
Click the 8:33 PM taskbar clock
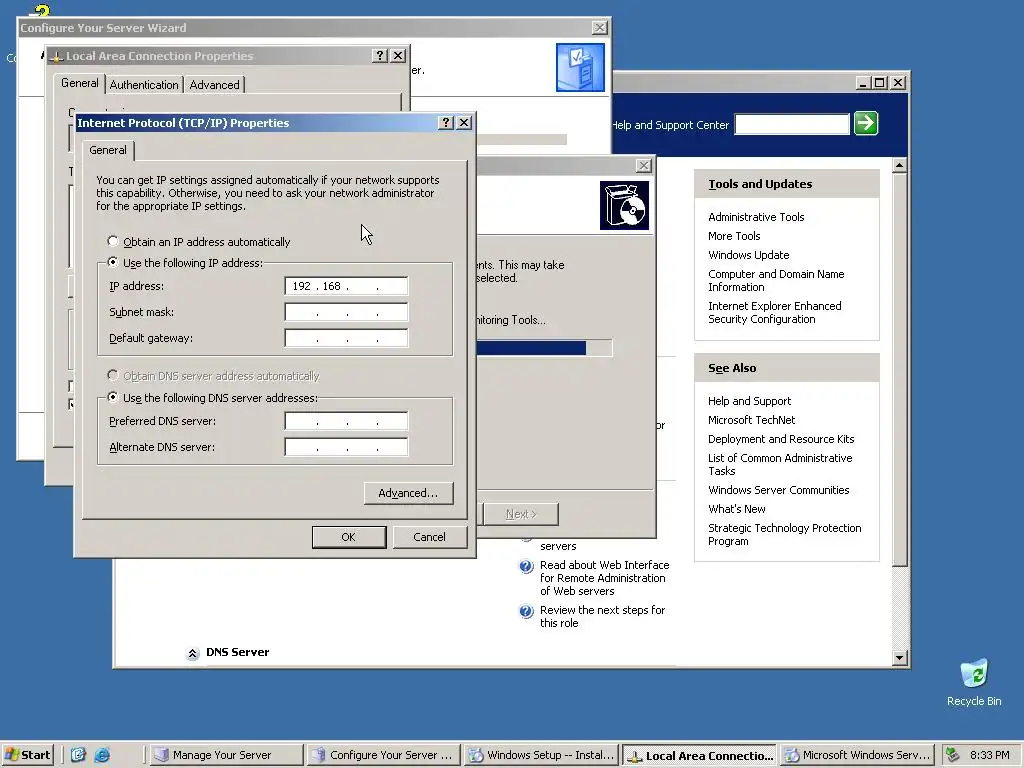click(989, 755)
